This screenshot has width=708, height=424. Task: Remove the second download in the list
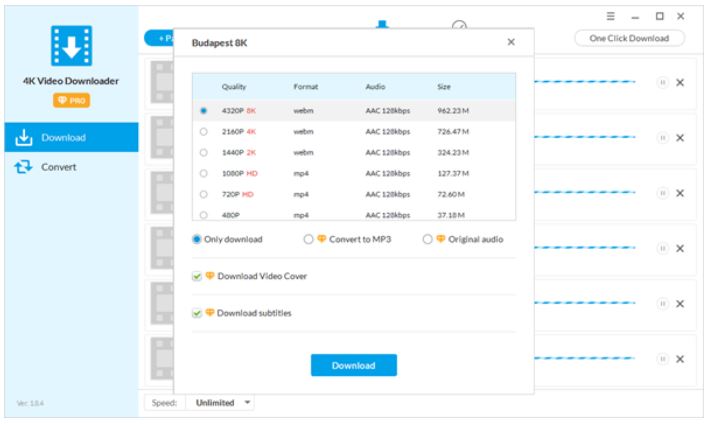click(x=680, y=138)
